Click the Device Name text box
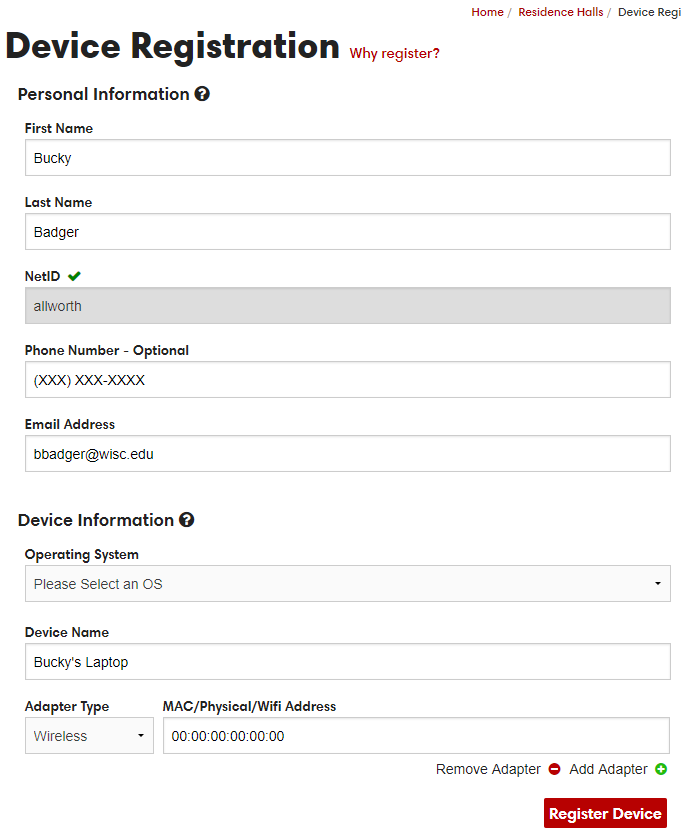Screen dimensions: 681x838 point(347,662)
